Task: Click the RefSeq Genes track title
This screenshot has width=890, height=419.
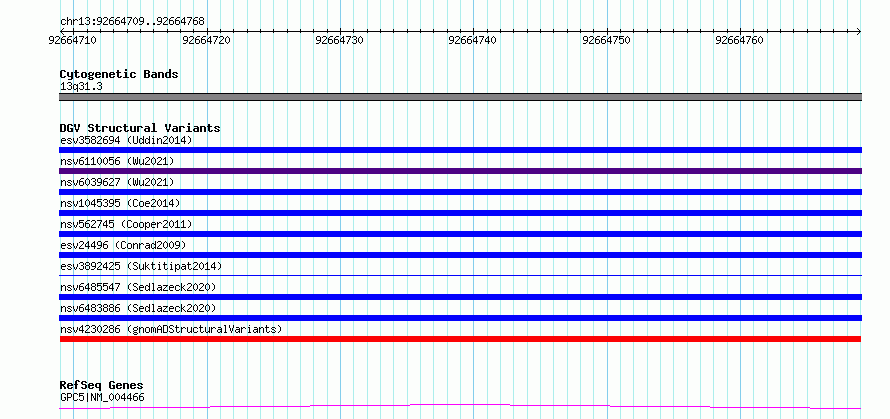Action: [102, 386]
